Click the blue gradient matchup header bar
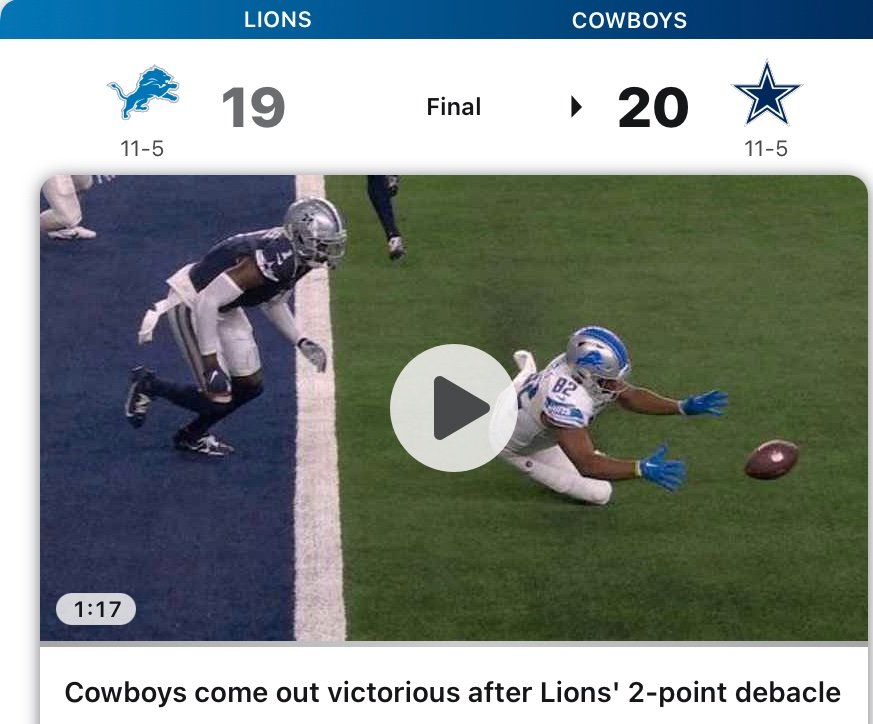Screen dimensions: 873x724 pyautogui.click(x=436, y=19)
